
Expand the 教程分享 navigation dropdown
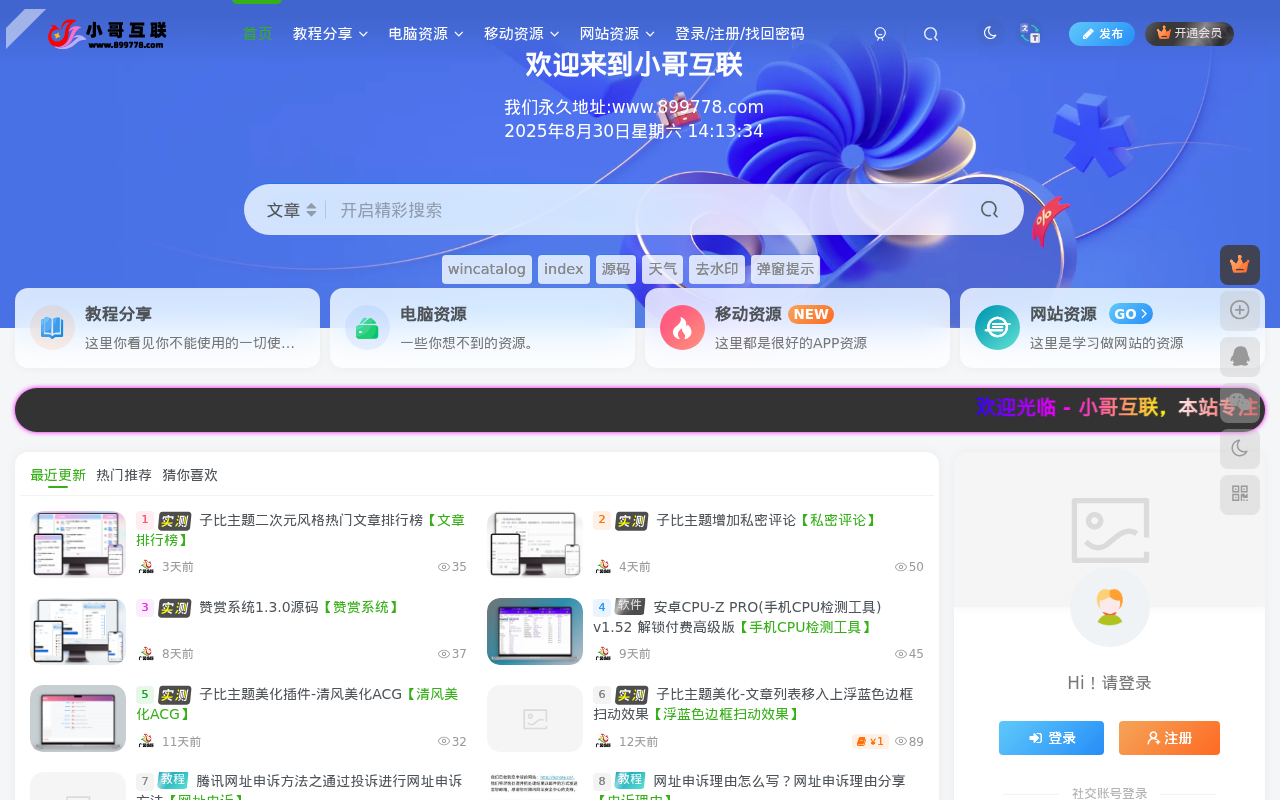[330, 34]
